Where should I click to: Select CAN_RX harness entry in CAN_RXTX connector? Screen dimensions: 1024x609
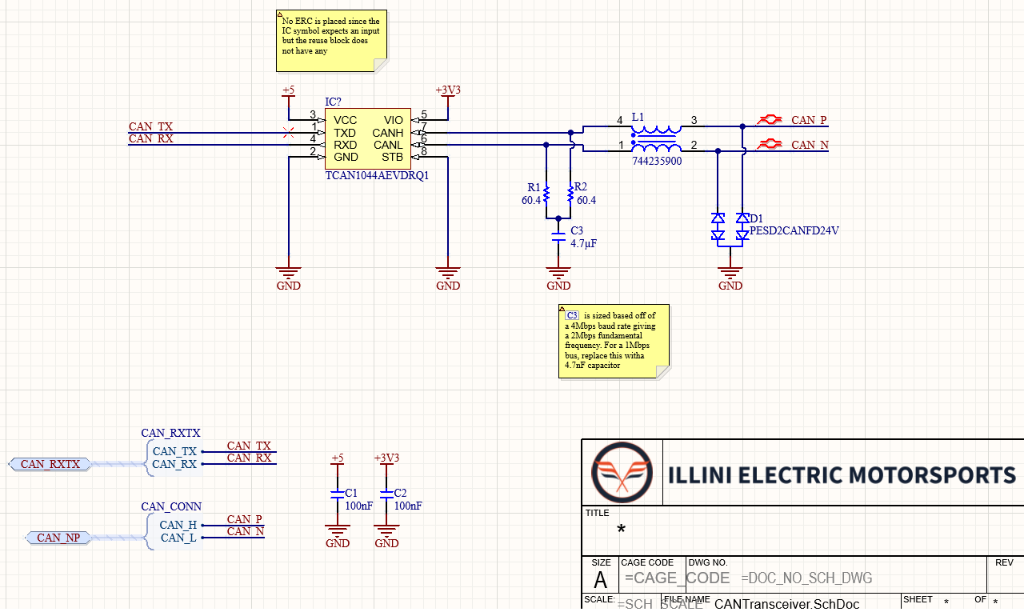coord(174,464)
